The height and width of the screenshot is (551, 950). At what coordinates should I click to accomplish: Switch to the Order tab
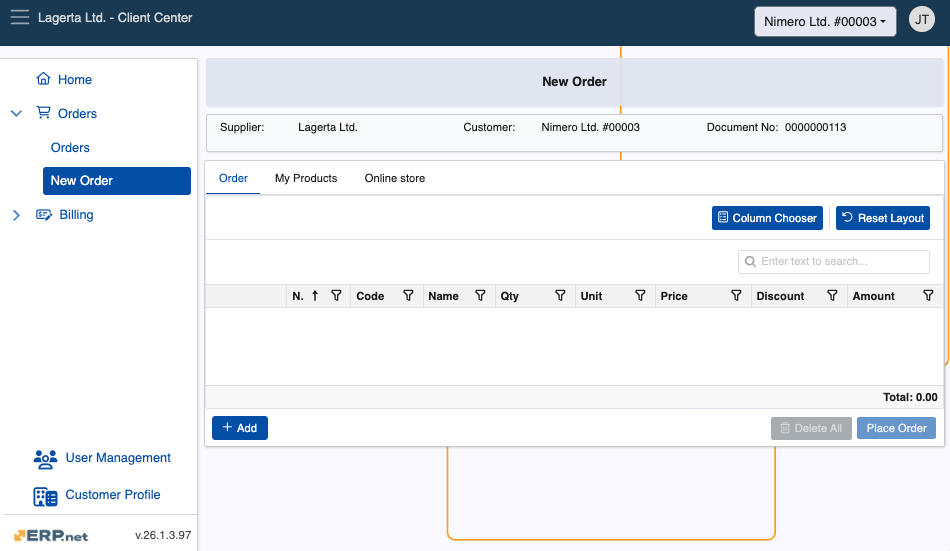click(233, 178)
